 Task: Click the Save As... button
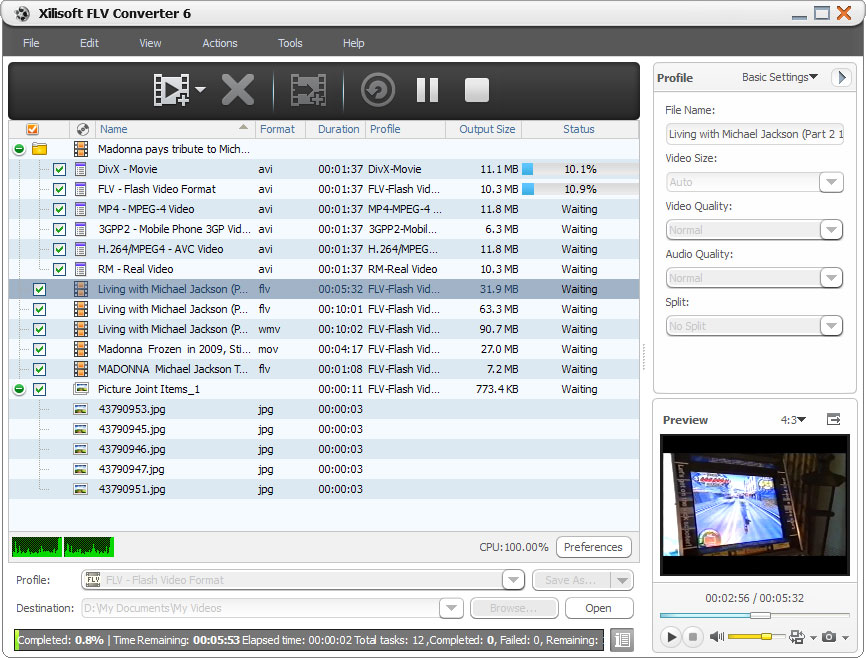(x=571, y=580)
